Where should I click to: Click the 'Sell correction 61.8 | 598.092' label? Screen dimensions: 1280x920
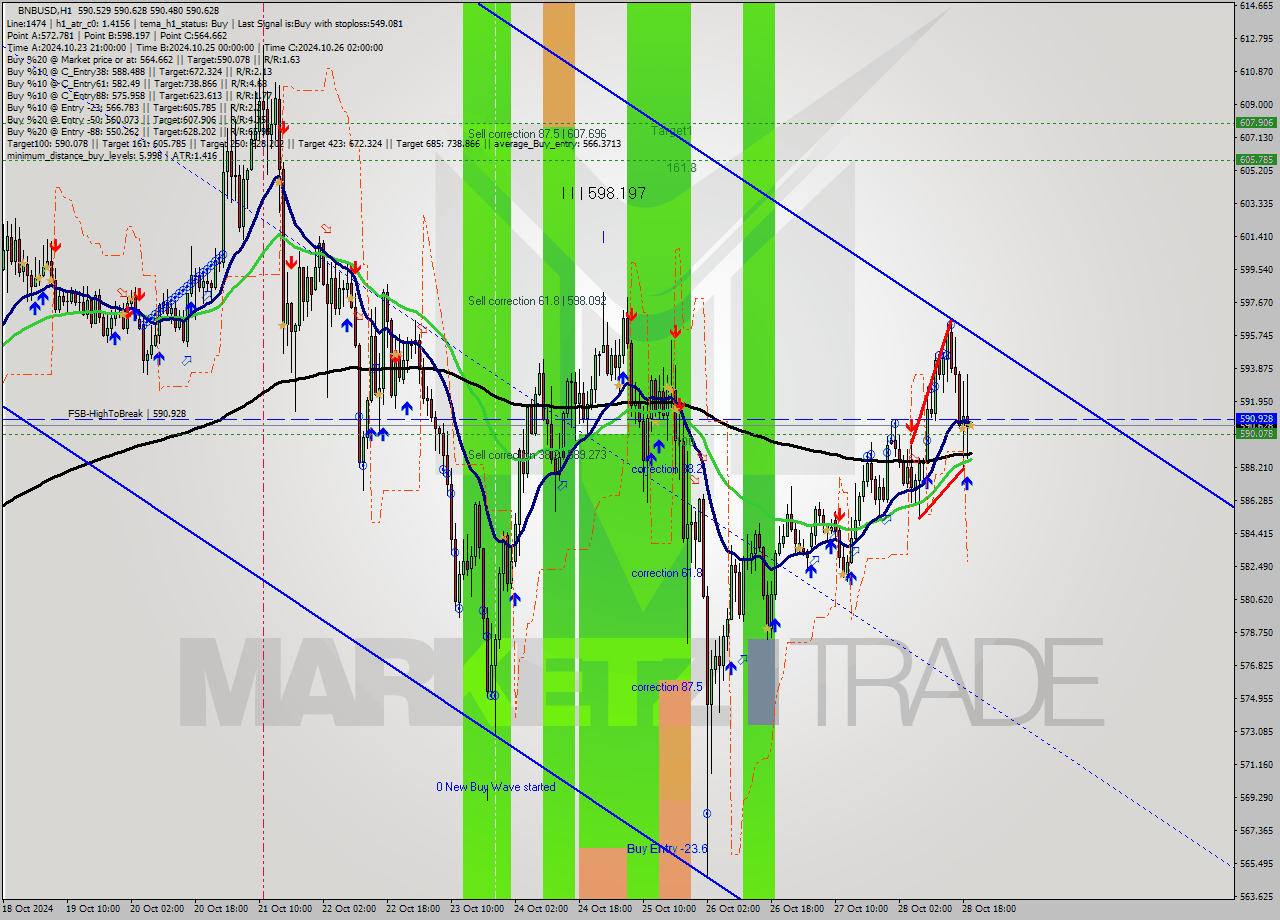537,300
